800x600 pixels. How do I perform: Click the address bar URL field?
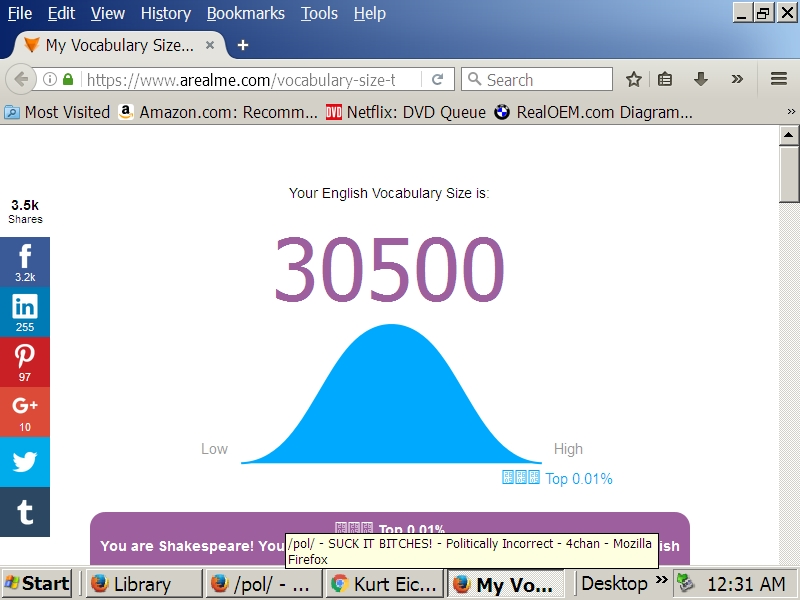click(x=241, y=80)
